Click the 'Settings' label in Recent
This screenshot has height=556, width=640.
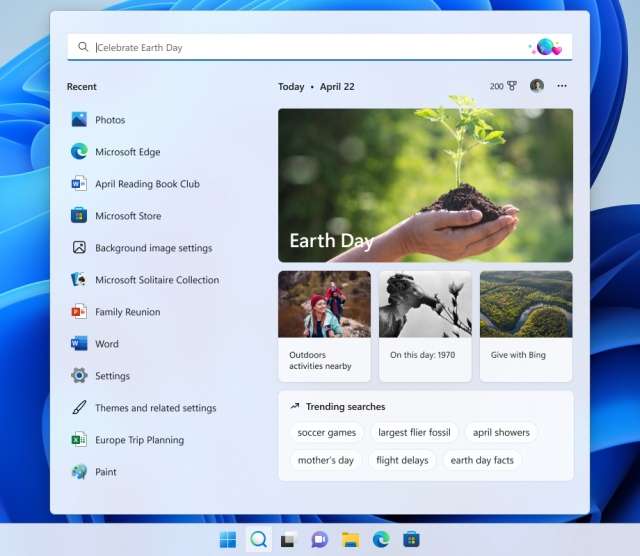[x=113, y=376]
